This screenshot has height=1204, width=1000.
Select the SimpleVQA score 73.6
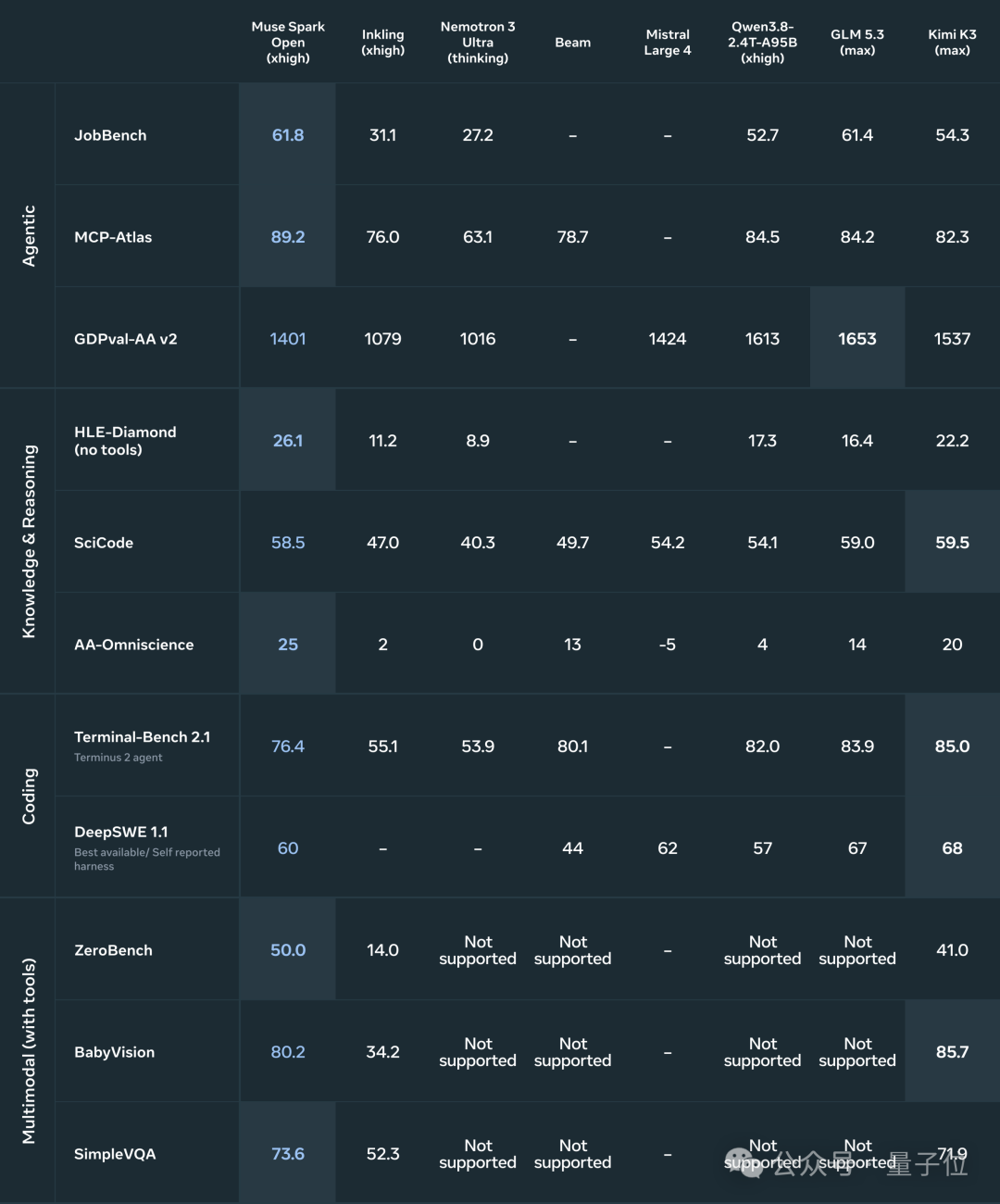pos(288,1154)
